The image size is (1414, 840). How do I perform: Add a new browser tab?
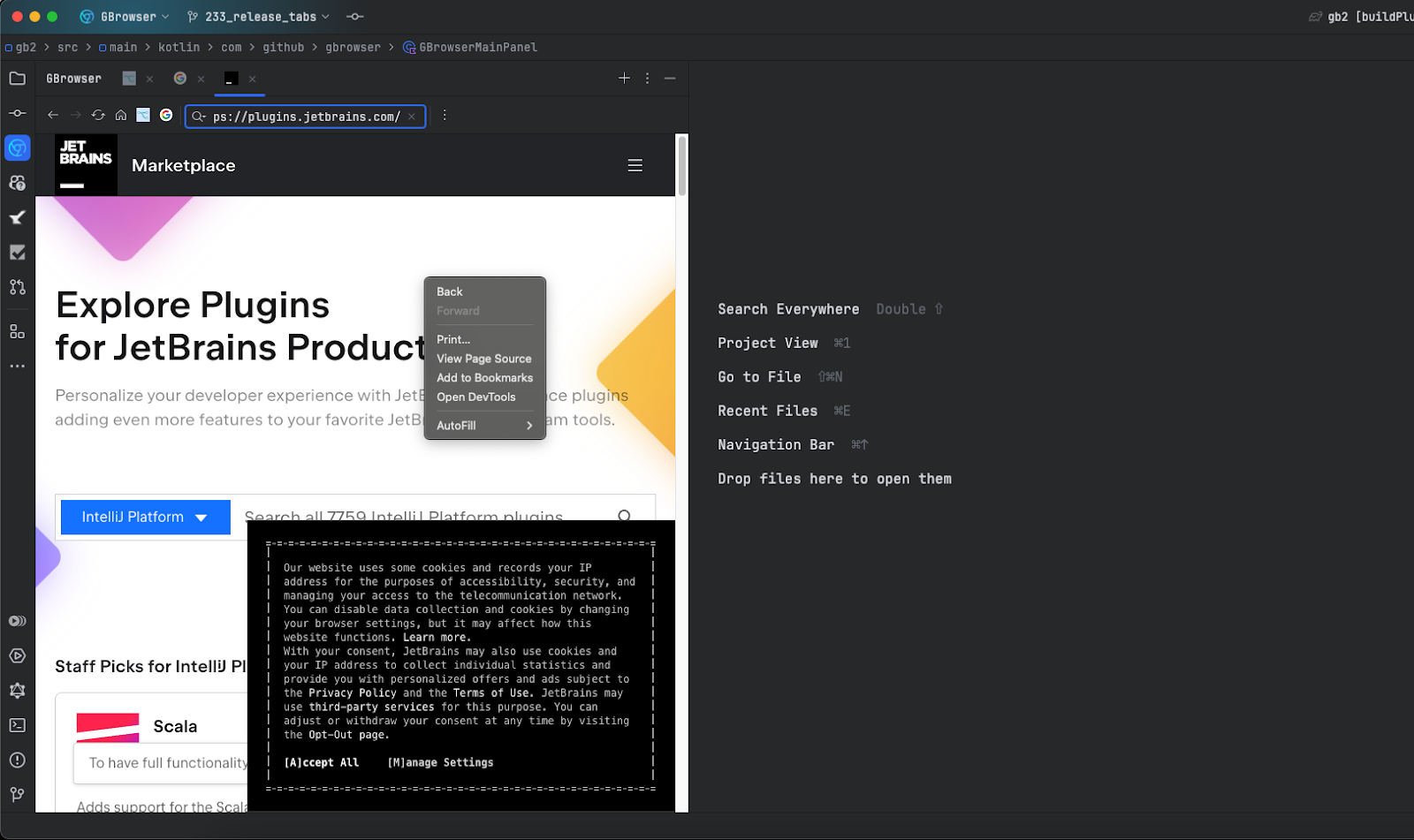[624, 79]
